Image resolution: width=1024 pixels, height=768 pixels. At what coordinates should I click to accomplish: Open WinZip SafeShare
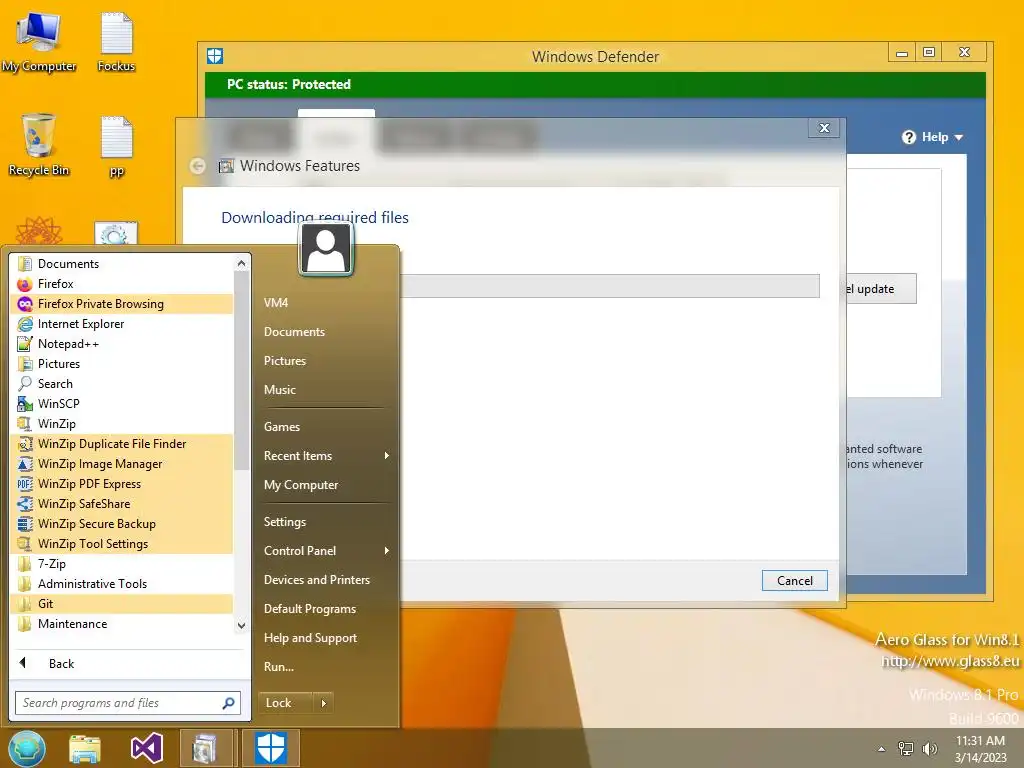[122, 504]
